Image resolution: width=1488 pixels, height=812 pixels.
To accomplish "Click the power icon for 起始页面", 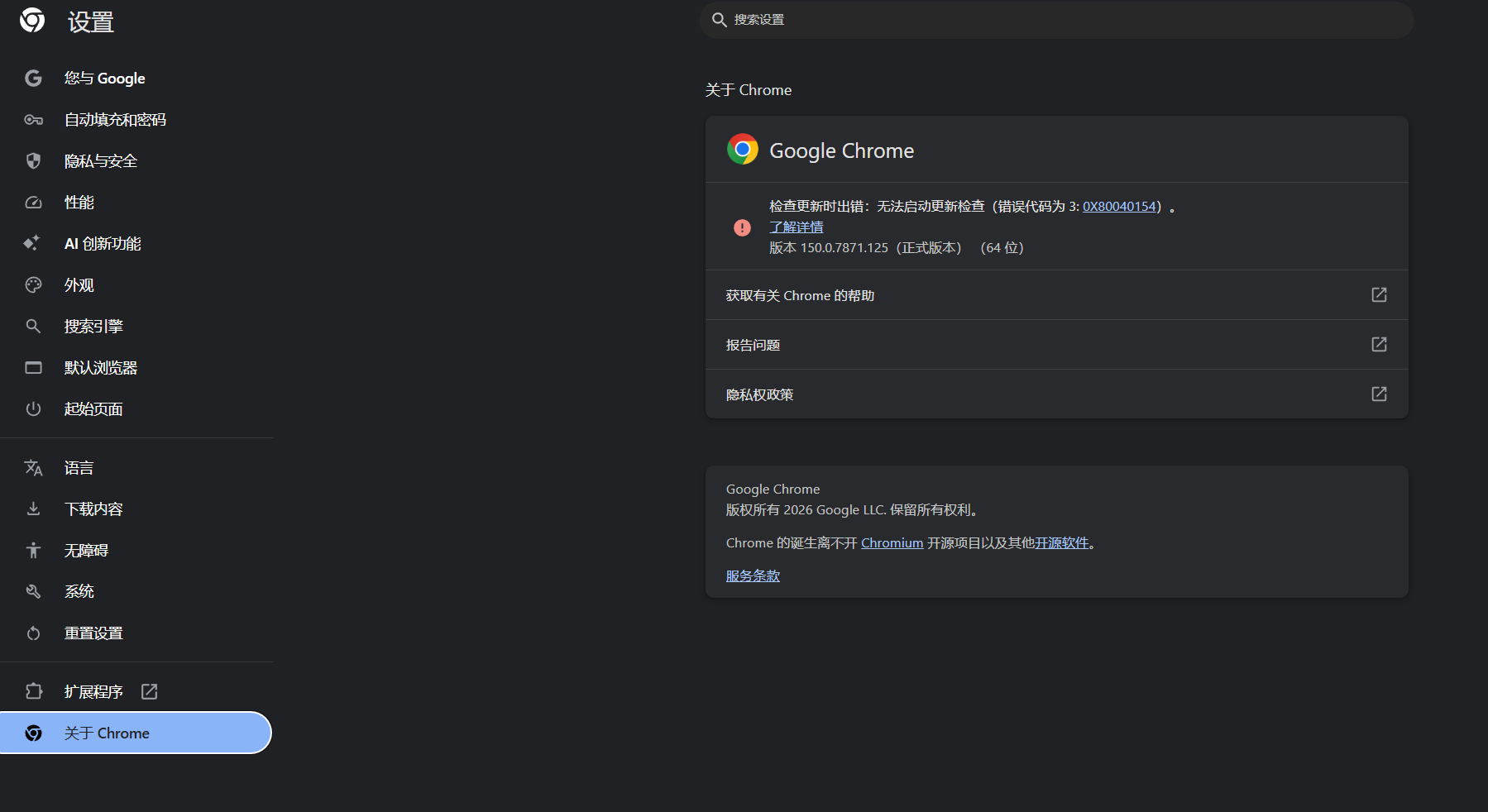I will (33, 409).
